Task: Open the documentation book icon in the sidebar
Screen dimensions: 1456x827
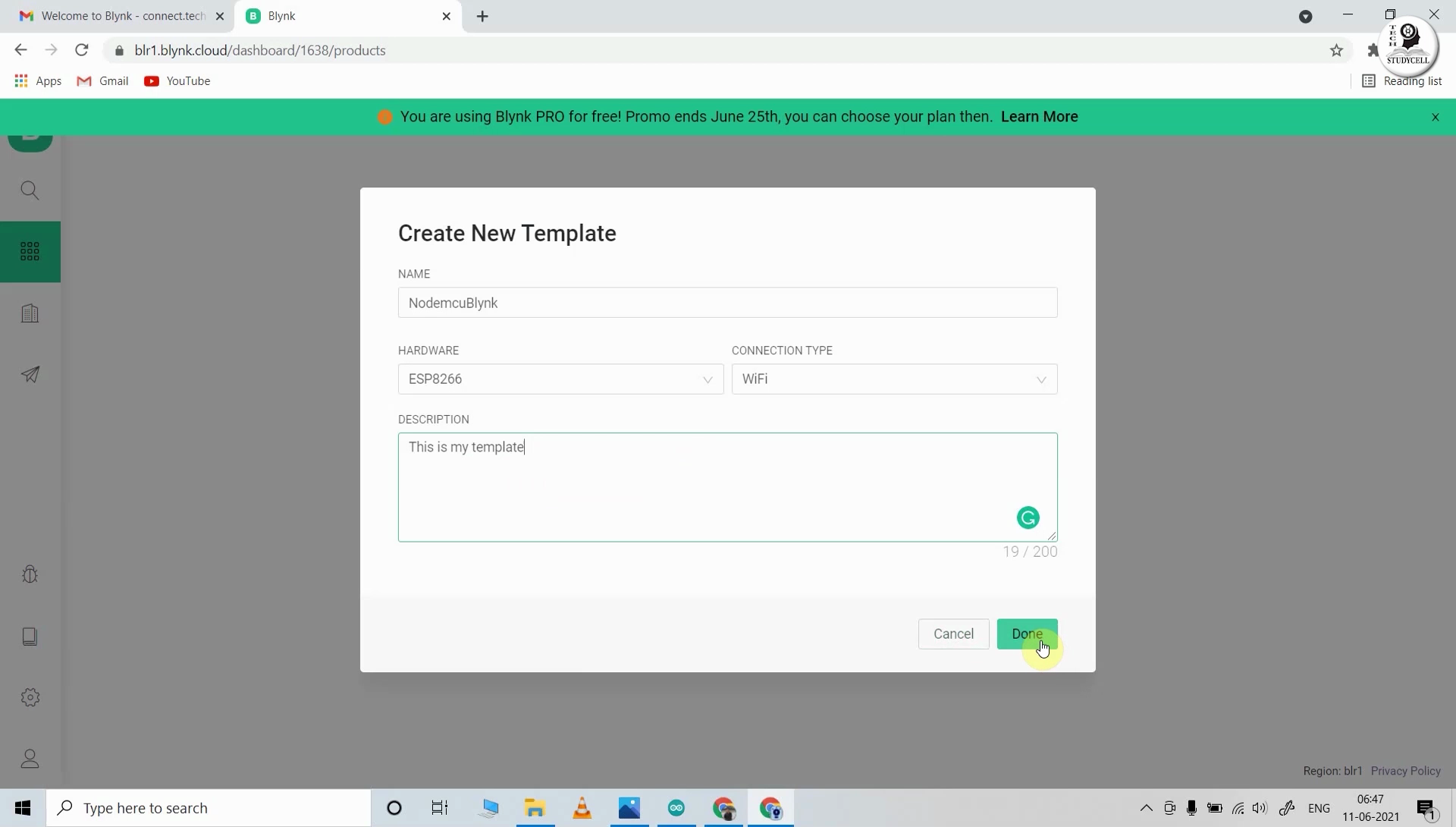Action: [30, 636]
